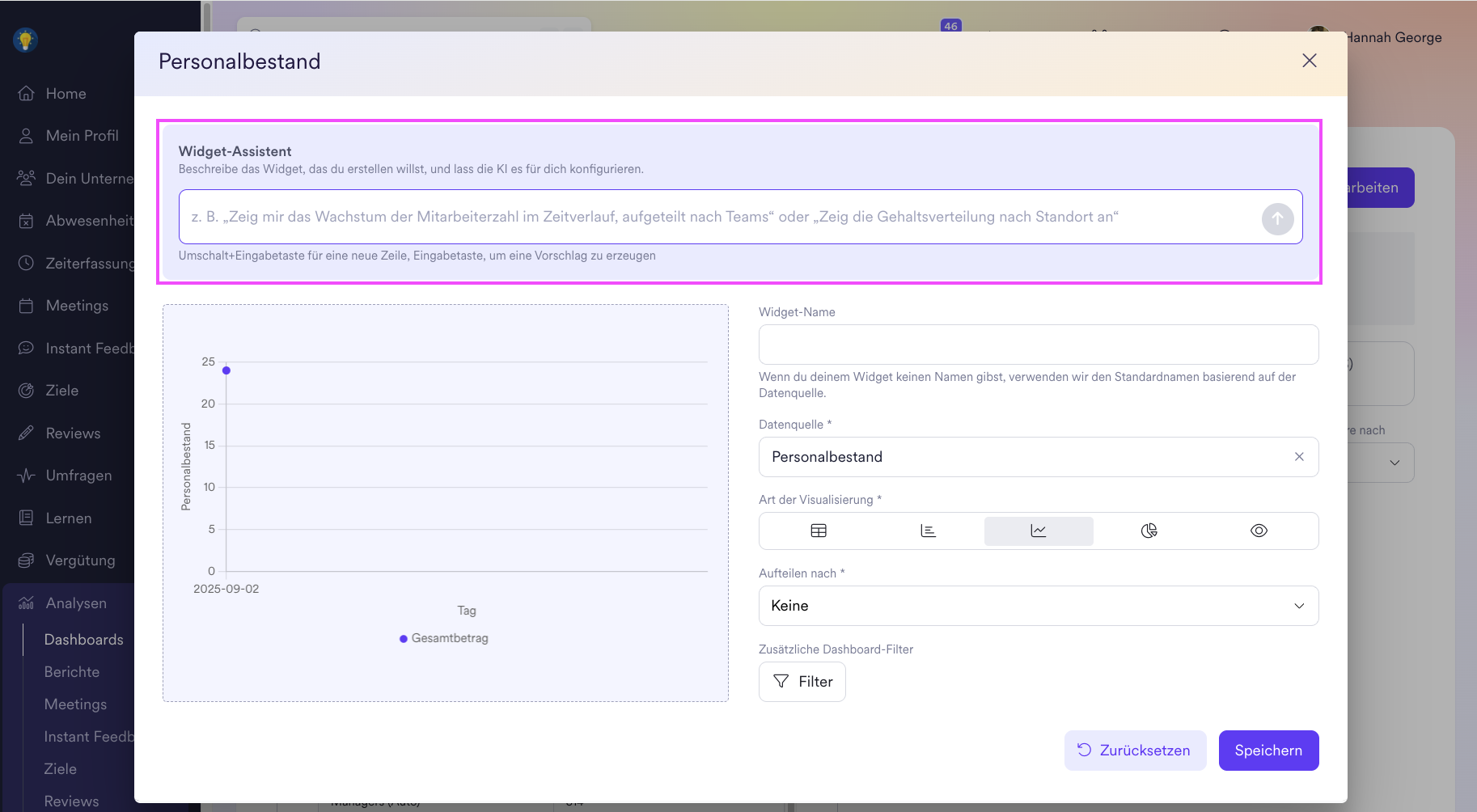Viewport: 1477px width, 812px height.
Task: Click the lightbulb app logo
Action: tap(26, 40)
